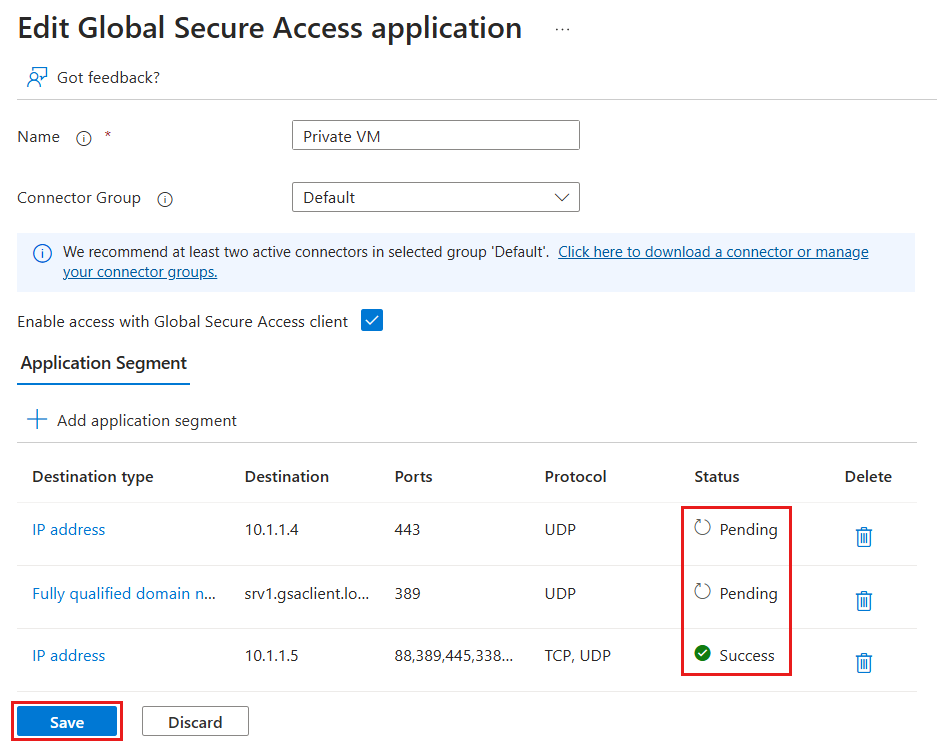
Task: Click the Got feedback person icon
Action: (37, 78)
